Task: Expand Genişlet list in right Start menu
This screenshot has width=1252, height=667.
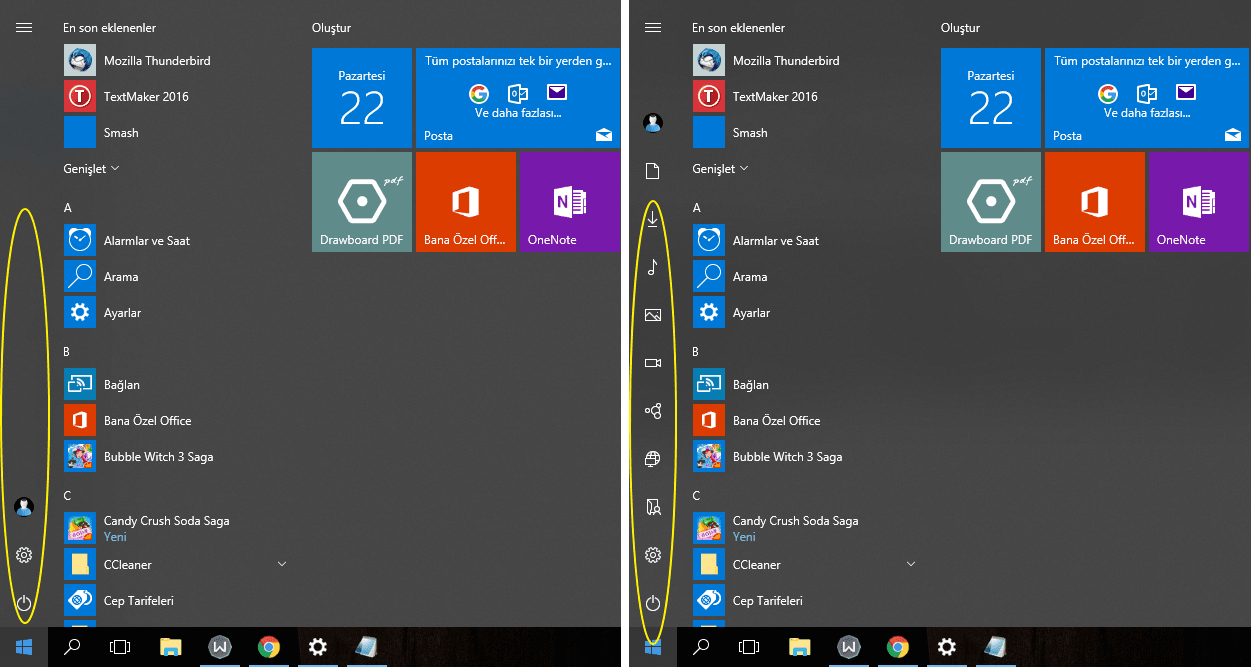Action: click(x=720, y=168)
